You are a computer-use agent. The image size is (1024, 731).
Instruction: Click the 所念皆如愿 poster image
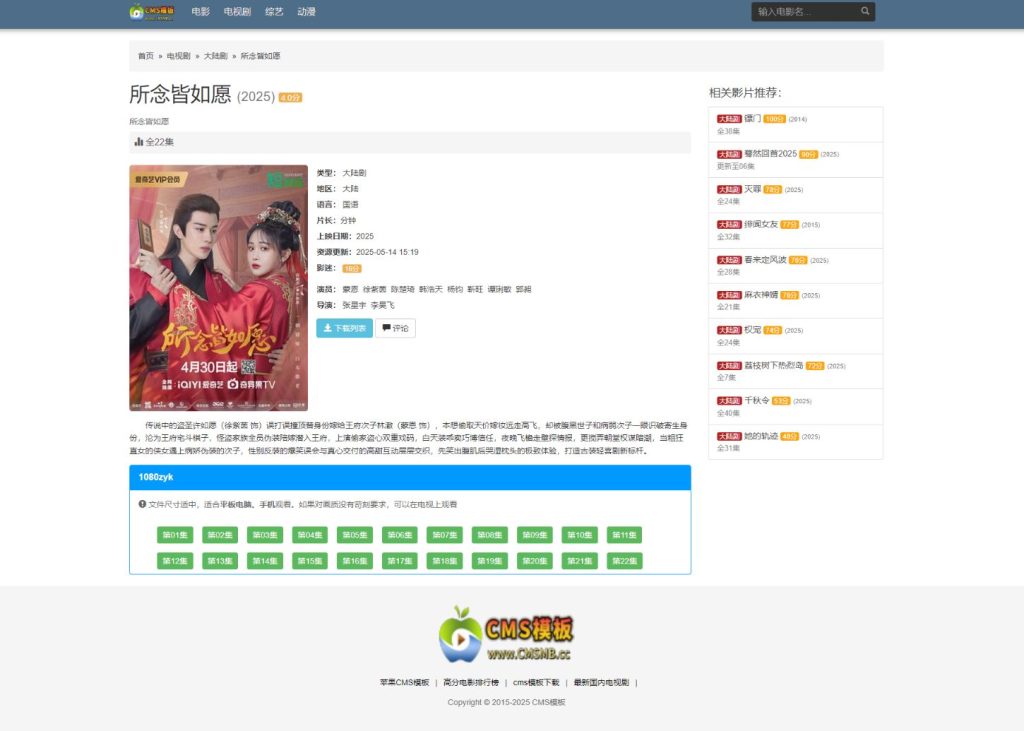[204, 288]
